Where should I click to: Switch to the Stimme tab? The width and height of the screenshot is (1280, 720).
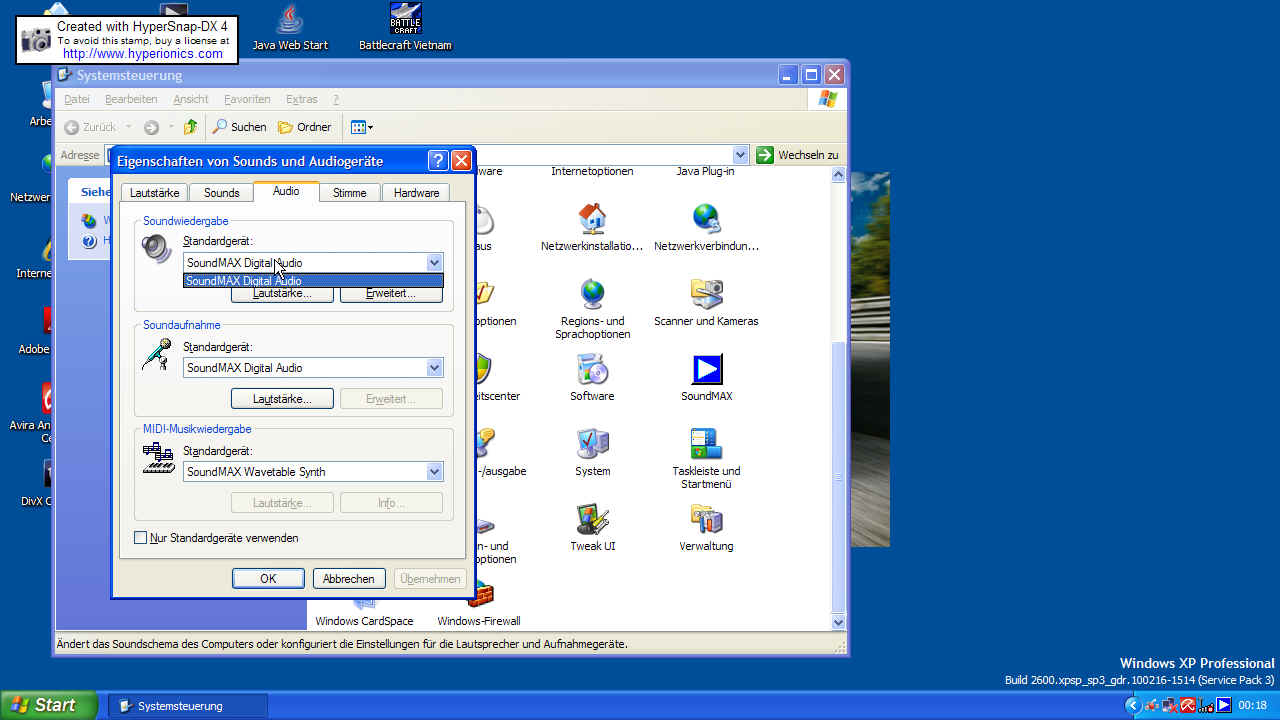click(x=349, y=193)
